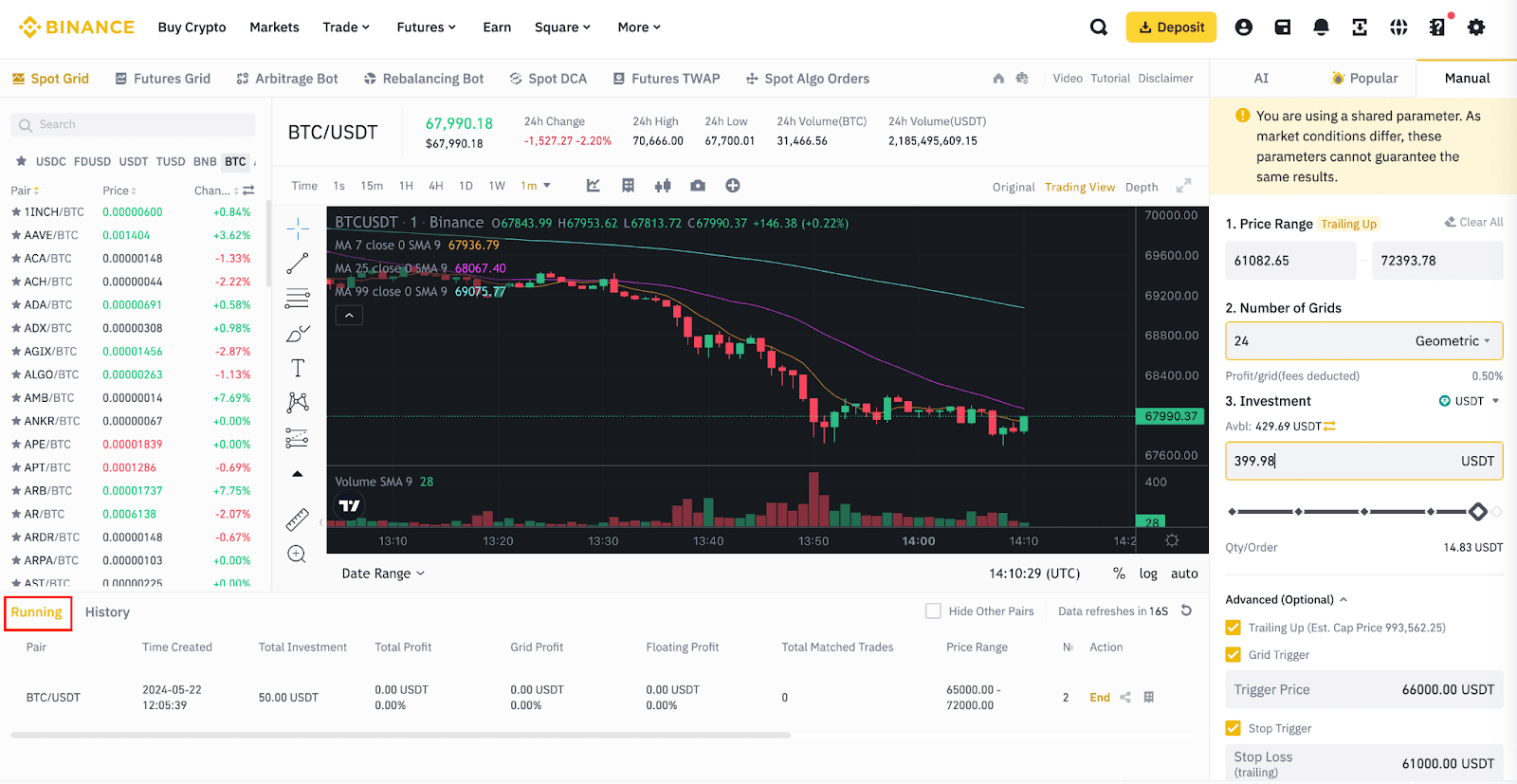The width and height of the screenshot is (1517, 784).
Task: Open the Geometric grid mode dropdown
Action: 1453,341
